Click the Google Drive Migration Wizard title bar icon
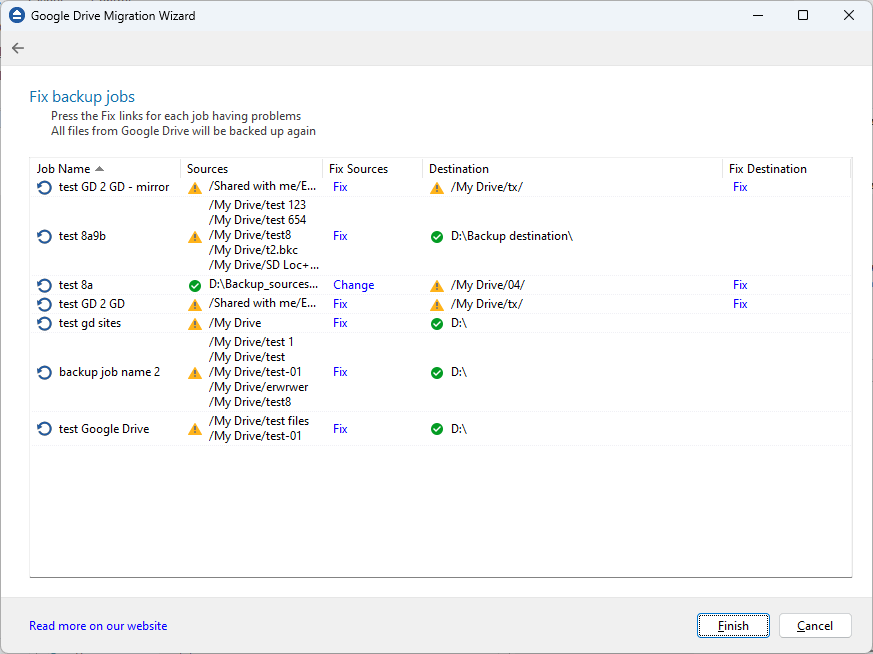The height and width of the screenshot is (654, 873). click(15, 15)
